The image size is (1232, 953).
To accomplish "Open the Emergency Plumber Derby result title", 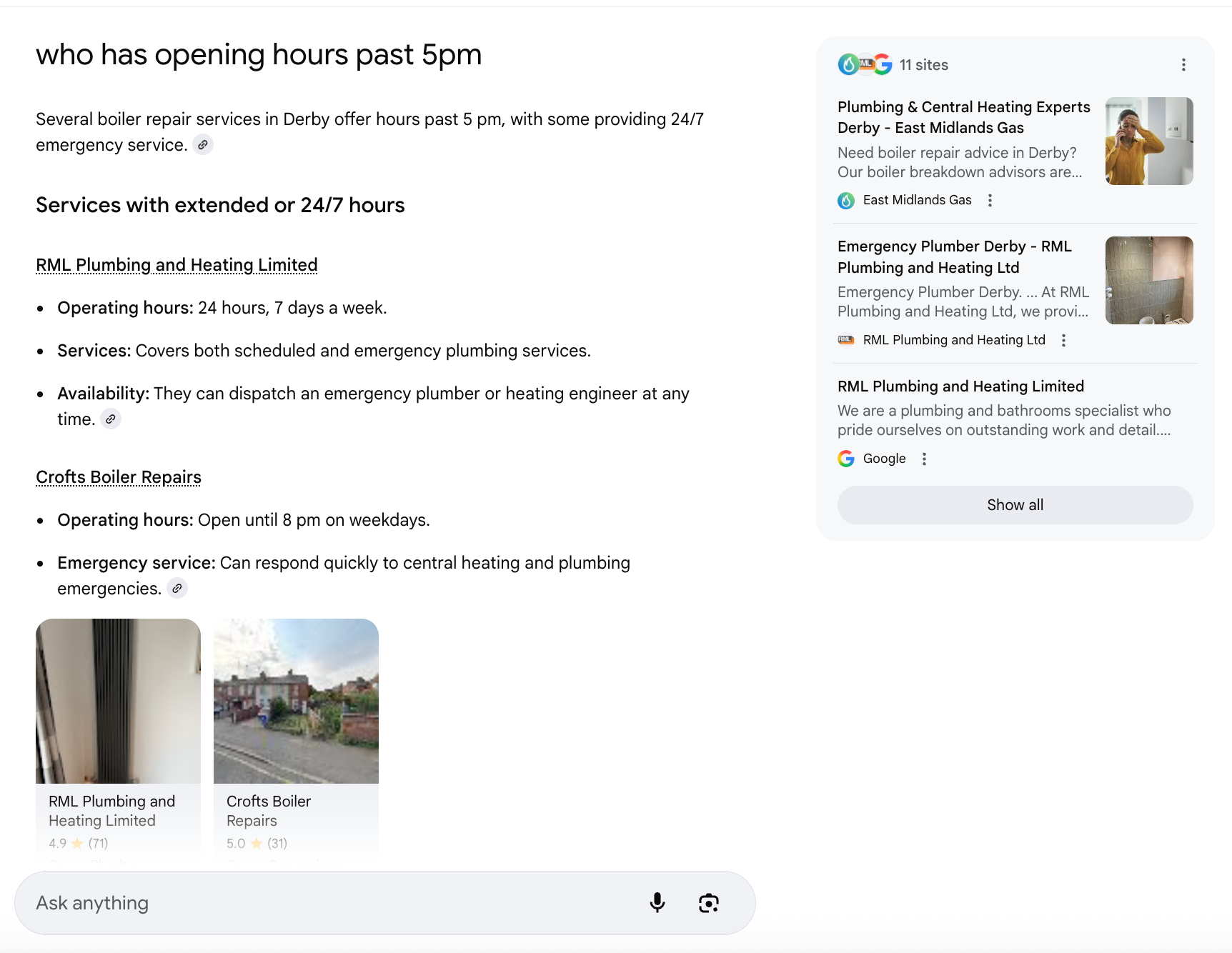I will [x=954, y=257].
